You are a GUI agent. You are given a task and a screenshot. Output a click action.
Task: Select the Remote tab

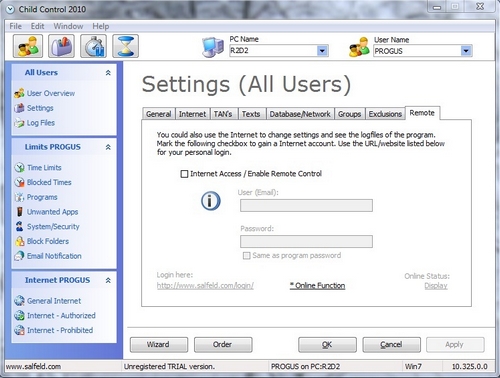point(422,113)
